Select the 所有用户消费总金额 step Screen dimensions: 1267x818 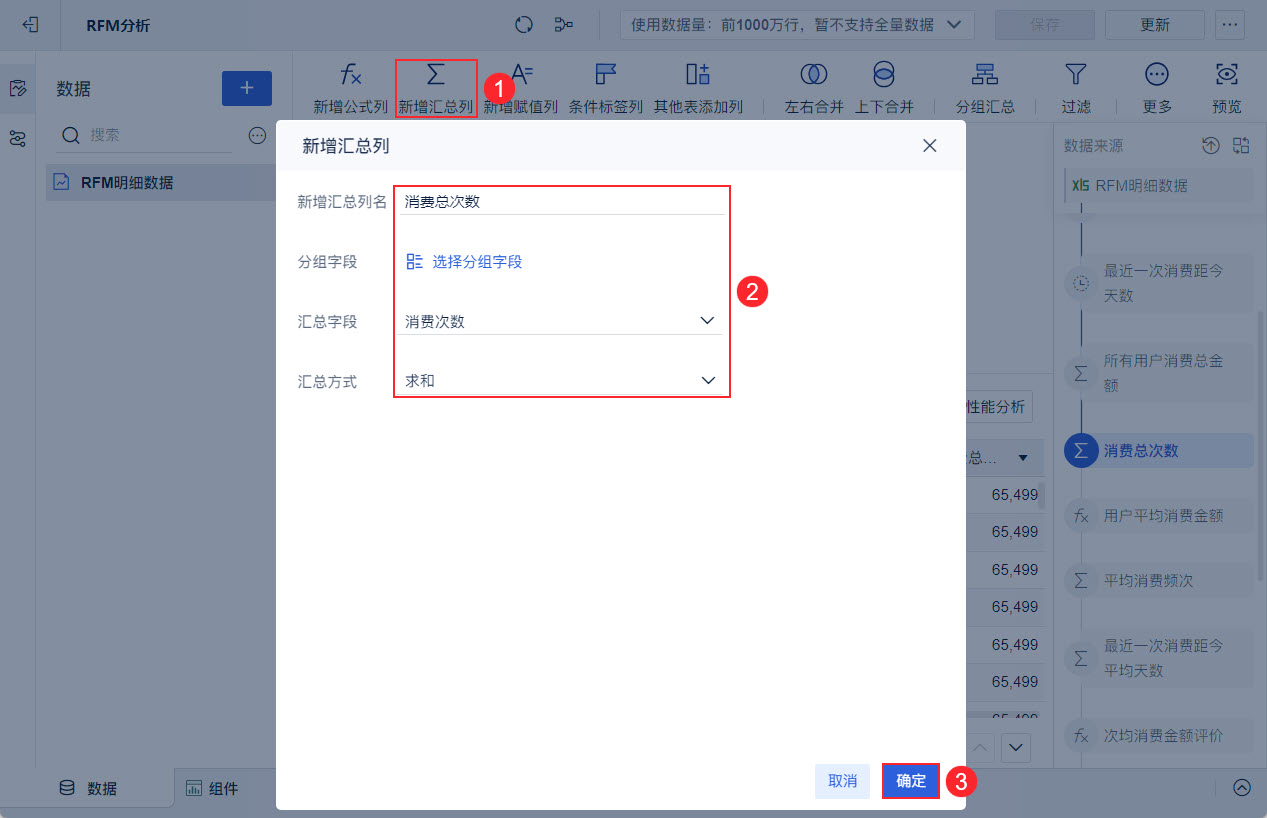[x=1160, y=373]
